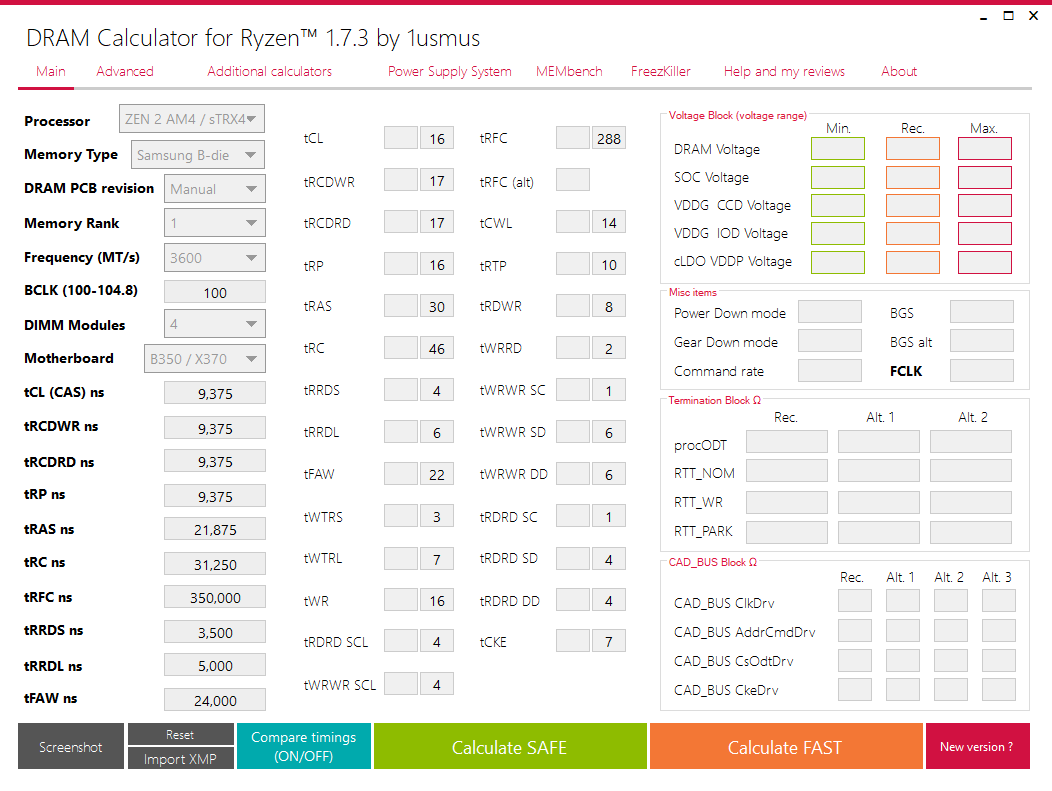Open the DIMM Modules dropdown
This screenshot has height=791, width=1052.
point(215,324)
